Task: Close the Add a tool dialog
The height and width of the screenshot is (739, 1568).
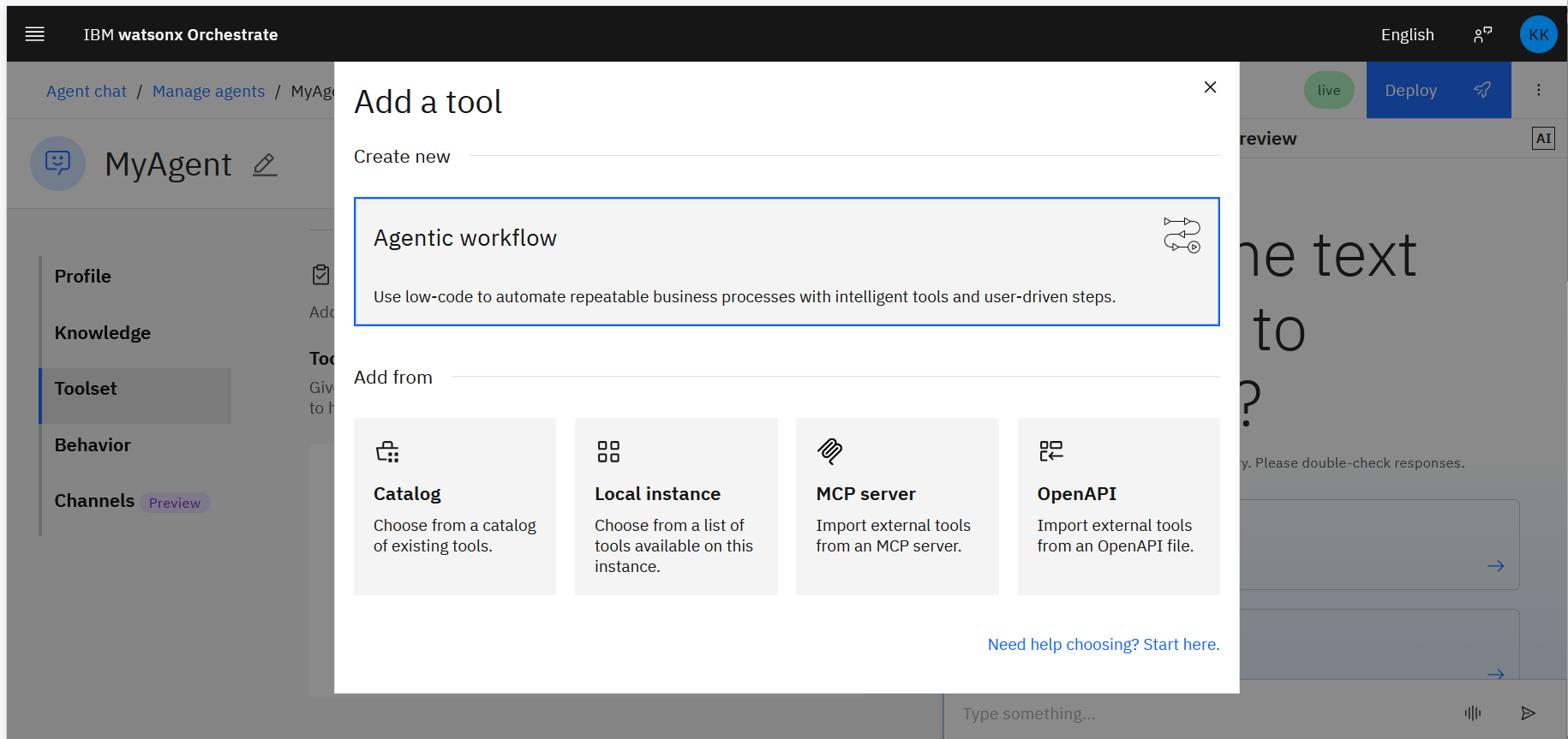Action: pos(1210,87)
